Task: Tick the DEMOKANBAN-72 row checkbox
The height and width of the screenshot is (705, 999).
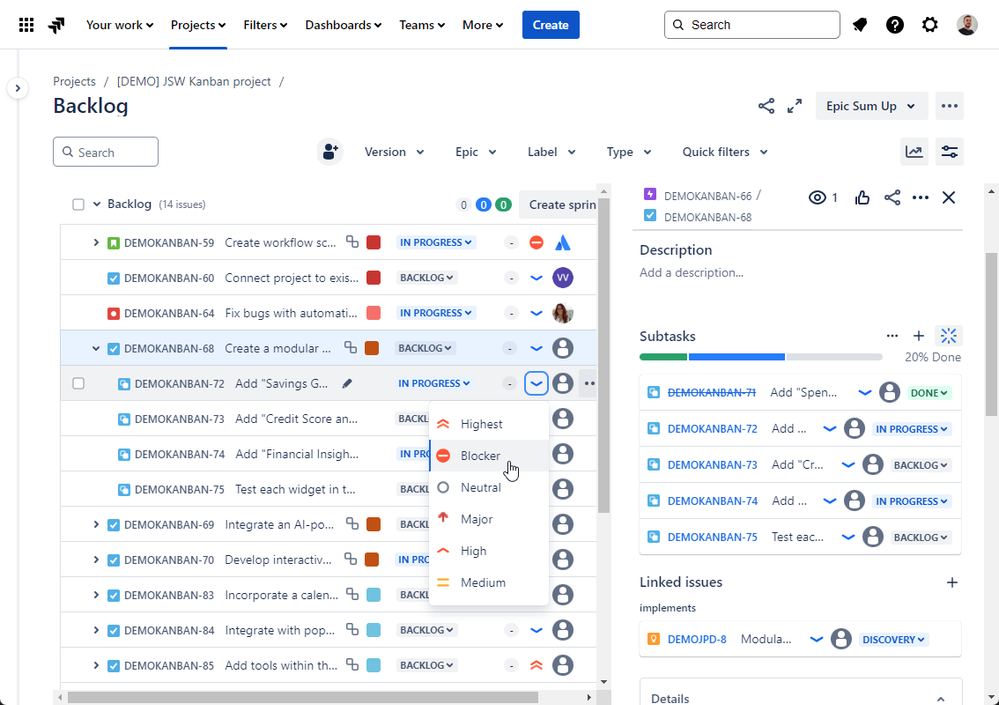Action: point(78,383)
